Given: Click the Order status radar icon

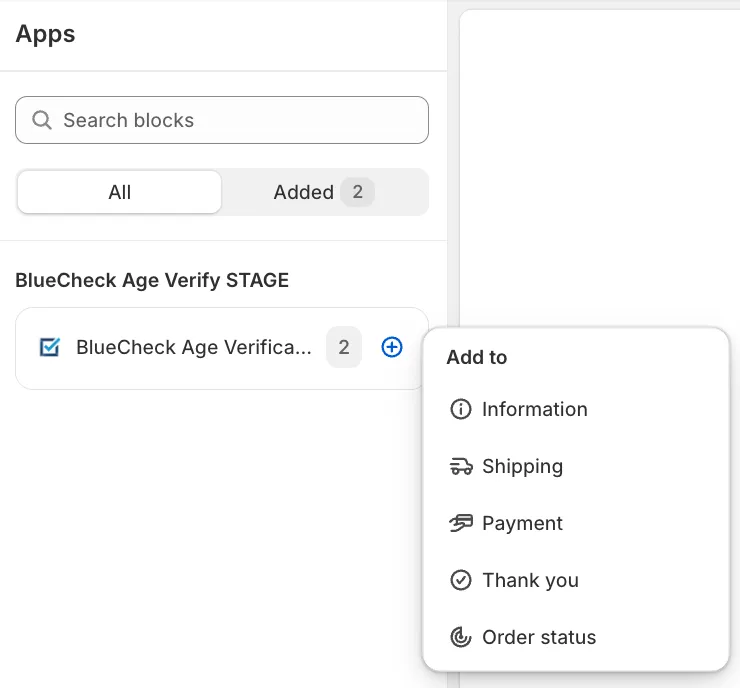Looking at the screenshot, I should 461,637.
